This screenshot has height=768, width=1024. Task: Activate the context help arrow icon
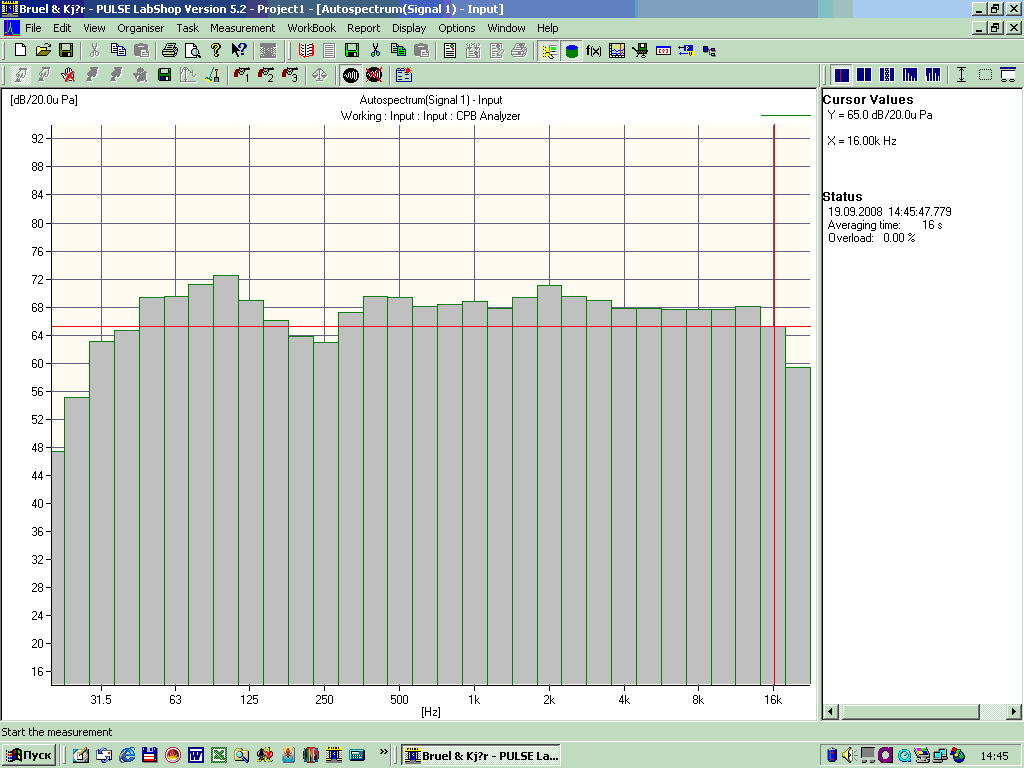click(239, 50)
